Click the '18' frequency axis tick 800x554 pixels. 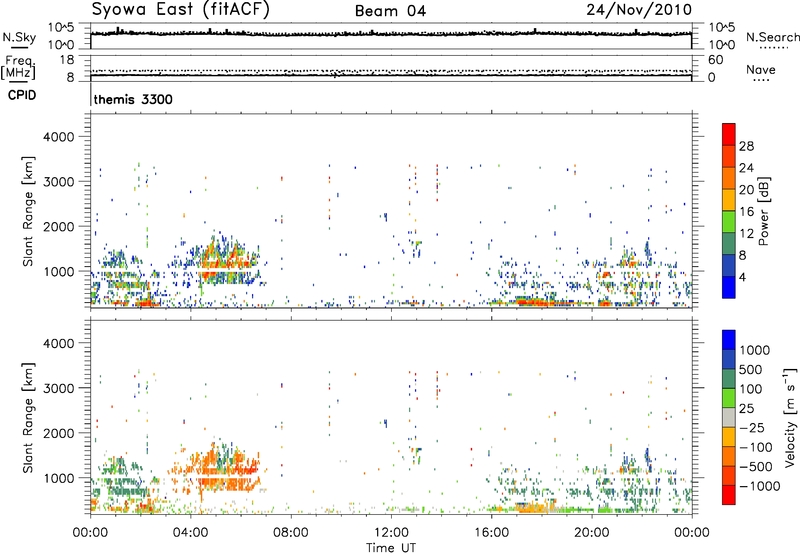pos(67,60)
